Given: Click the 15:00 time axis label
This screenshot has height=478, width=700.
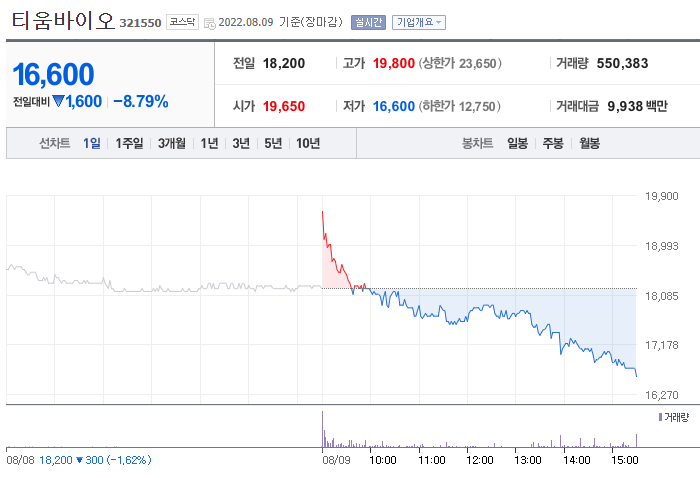Looking at the screenshot, I should [624, 460].
